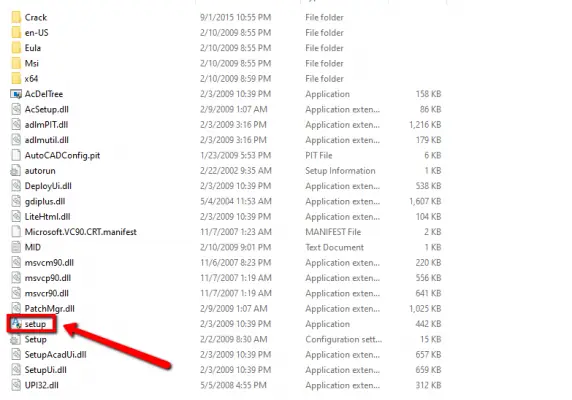572x400 pixels.
Task: Select the Eula folder name
Action: click(x=32, y=48)
